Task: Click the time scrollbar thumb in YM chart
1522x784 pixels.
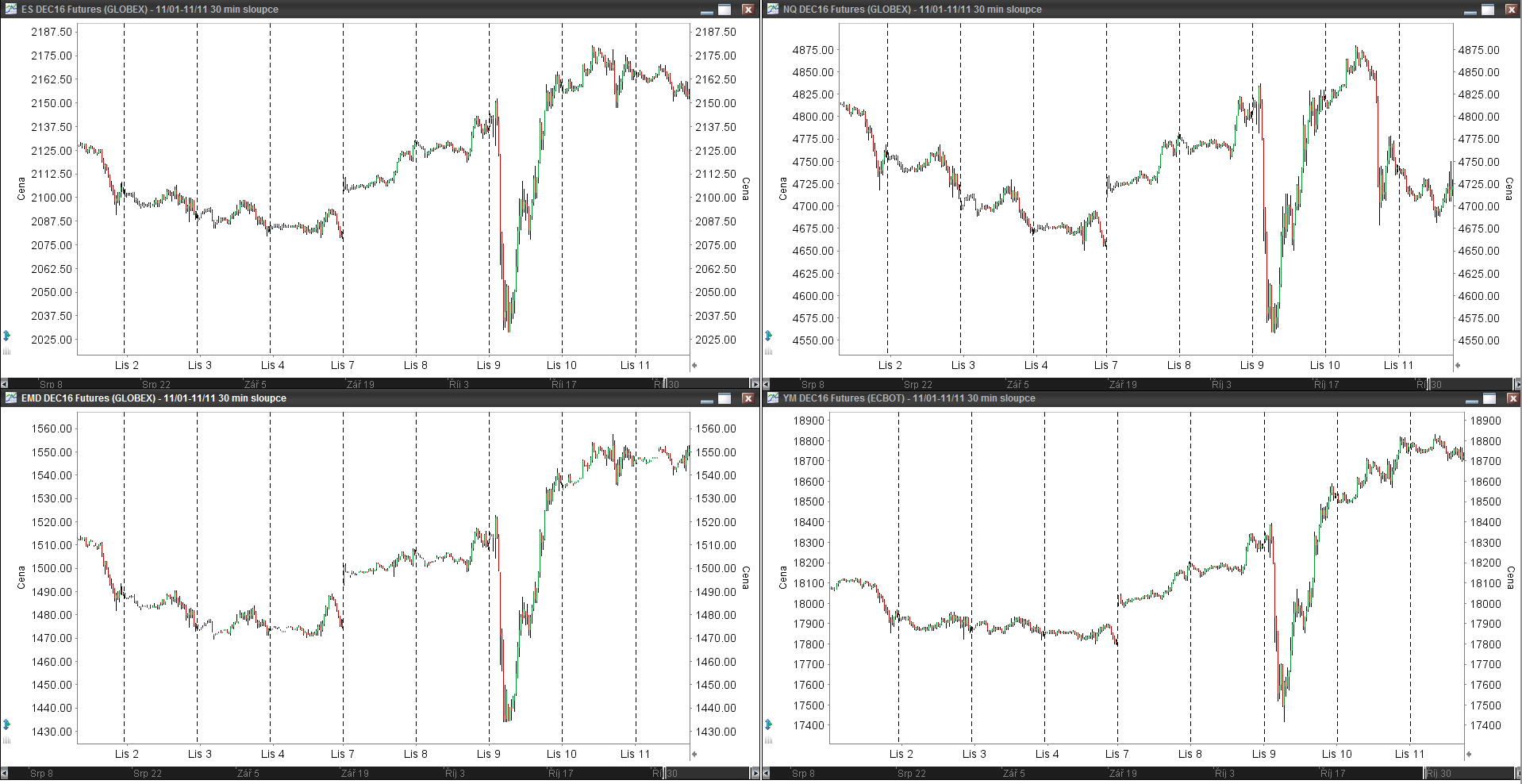Action: [1470, 773]
